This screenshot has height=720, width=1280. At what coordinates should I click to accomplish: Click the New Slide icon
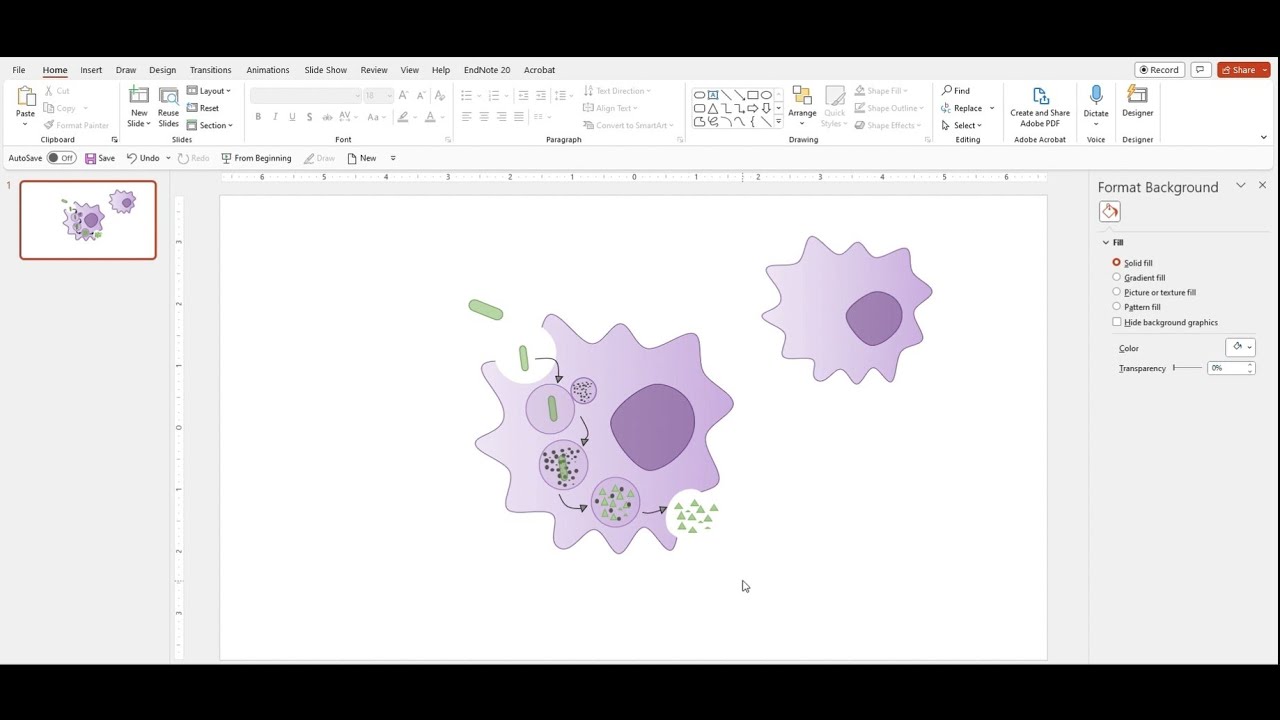pos(139,96)
